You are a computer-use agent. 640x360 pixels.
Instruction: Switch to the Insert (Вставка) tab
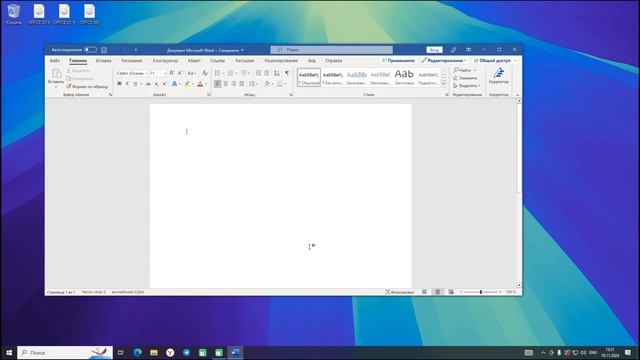[x=104, y=60]
